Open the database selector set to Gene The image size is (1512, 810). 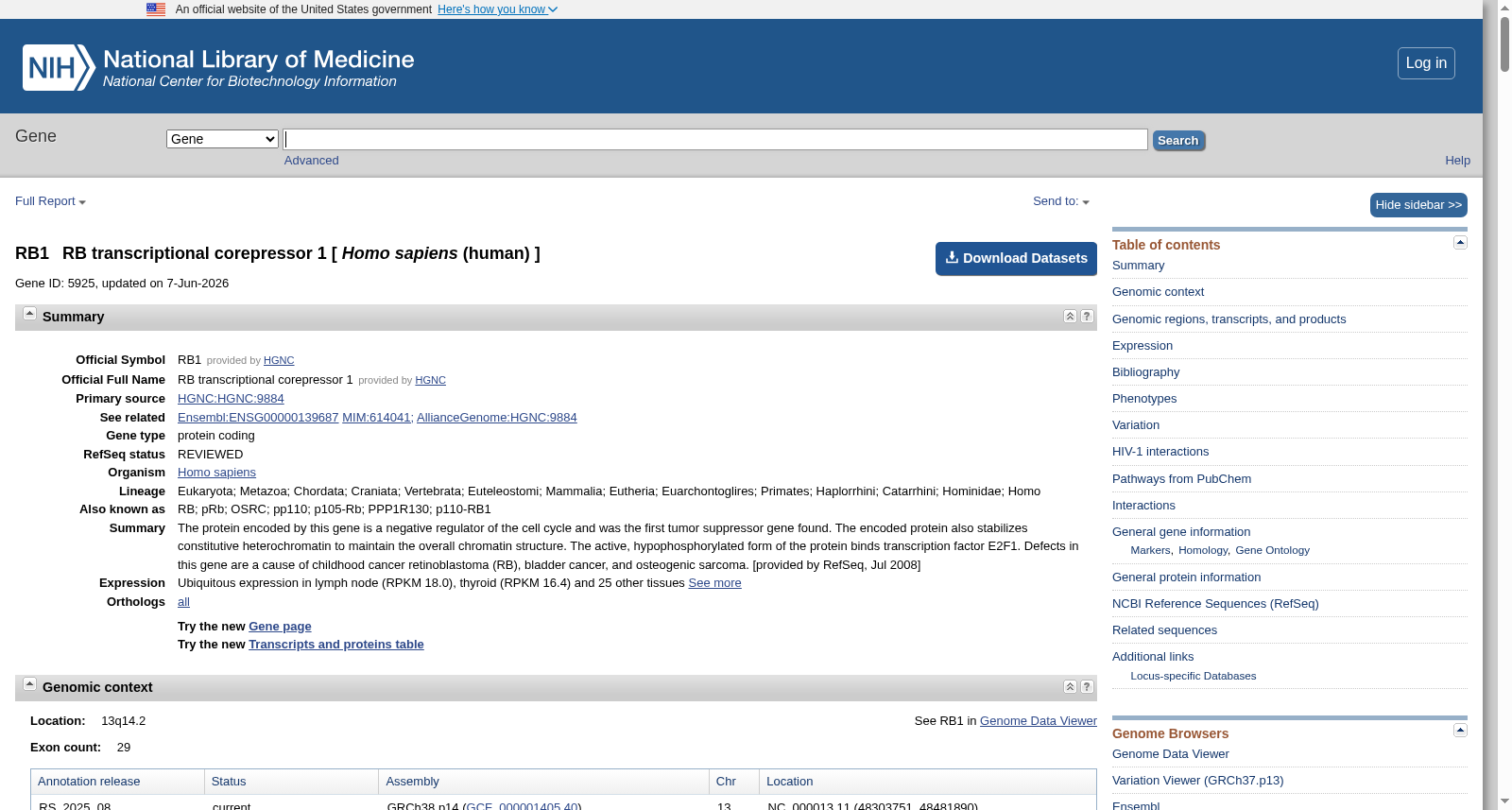point(222,139)
